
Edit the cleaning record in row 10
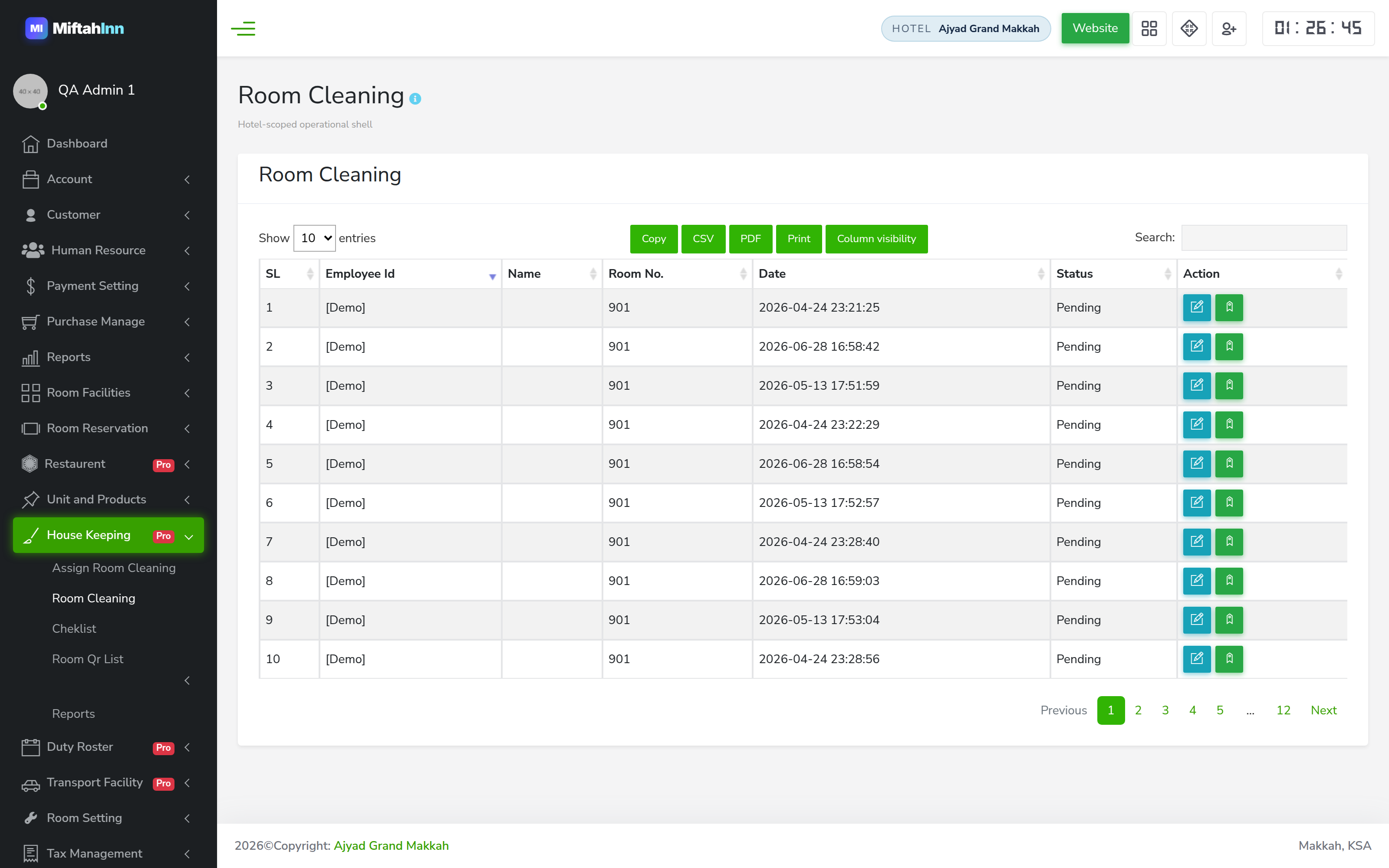pyautogui.click(x=1197, y=658)
